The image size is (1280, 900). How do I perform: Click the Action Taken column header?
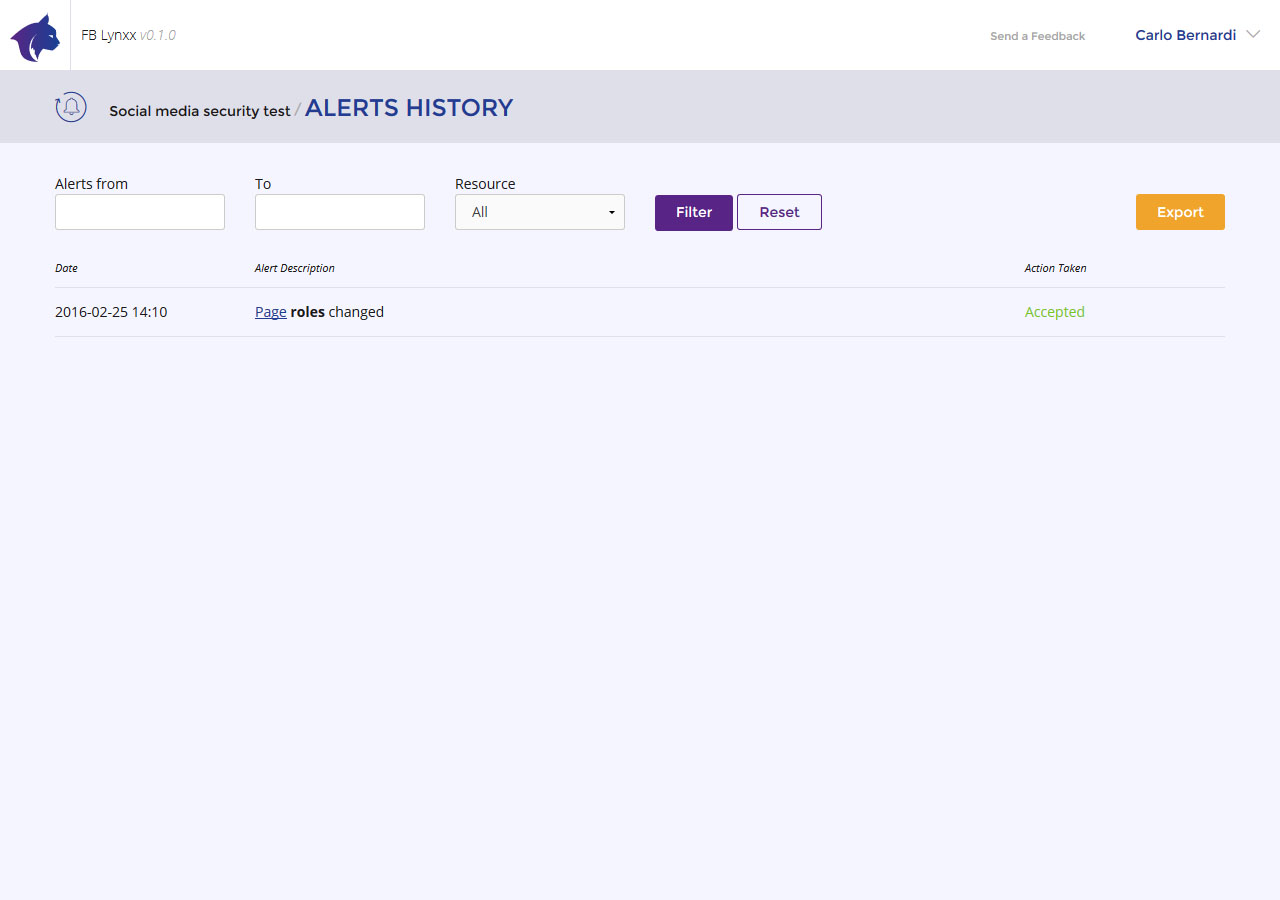coord(1055,268)
